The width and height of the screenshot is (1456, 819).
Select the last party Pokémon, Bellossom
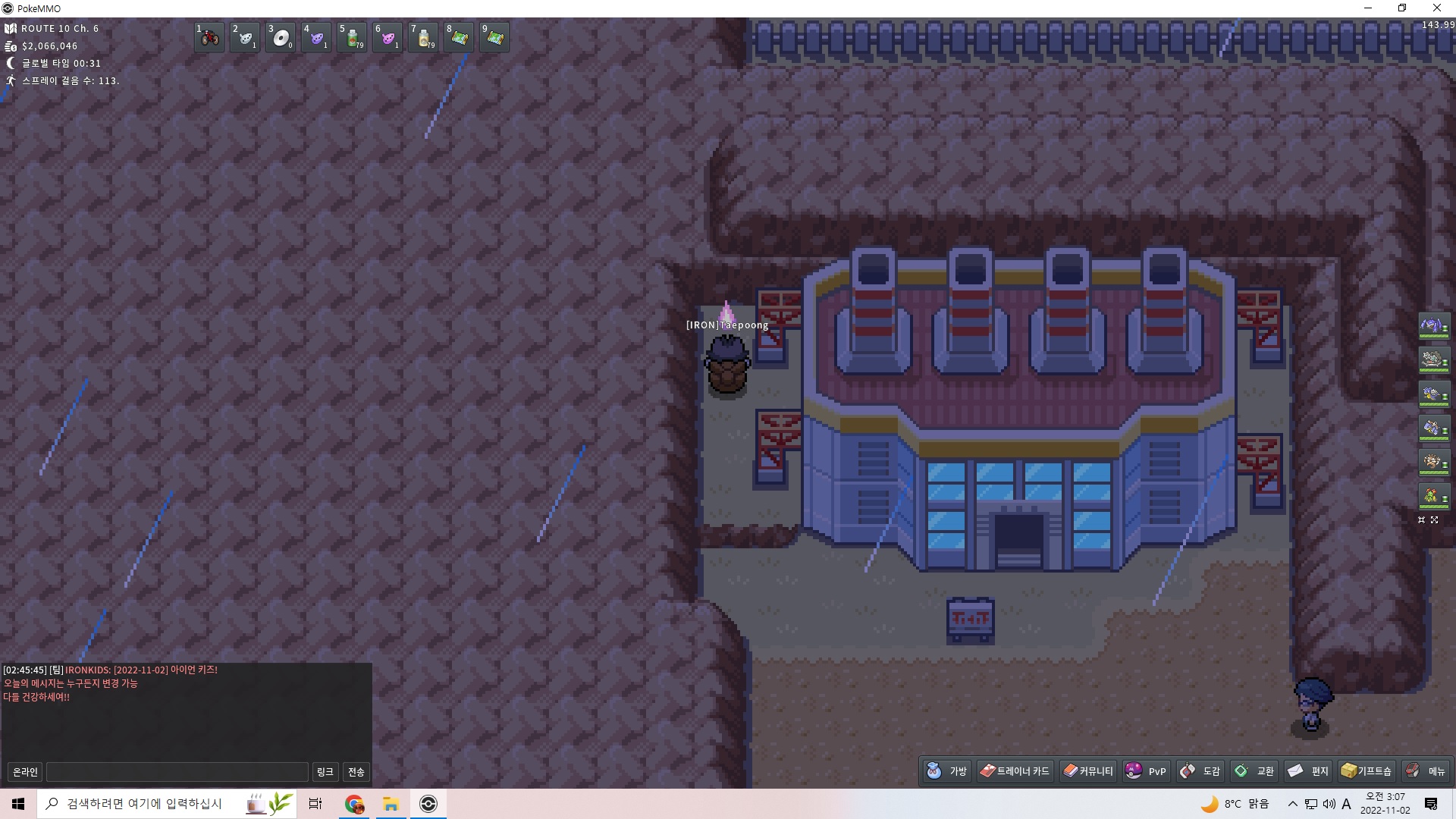pos(1432,497)
